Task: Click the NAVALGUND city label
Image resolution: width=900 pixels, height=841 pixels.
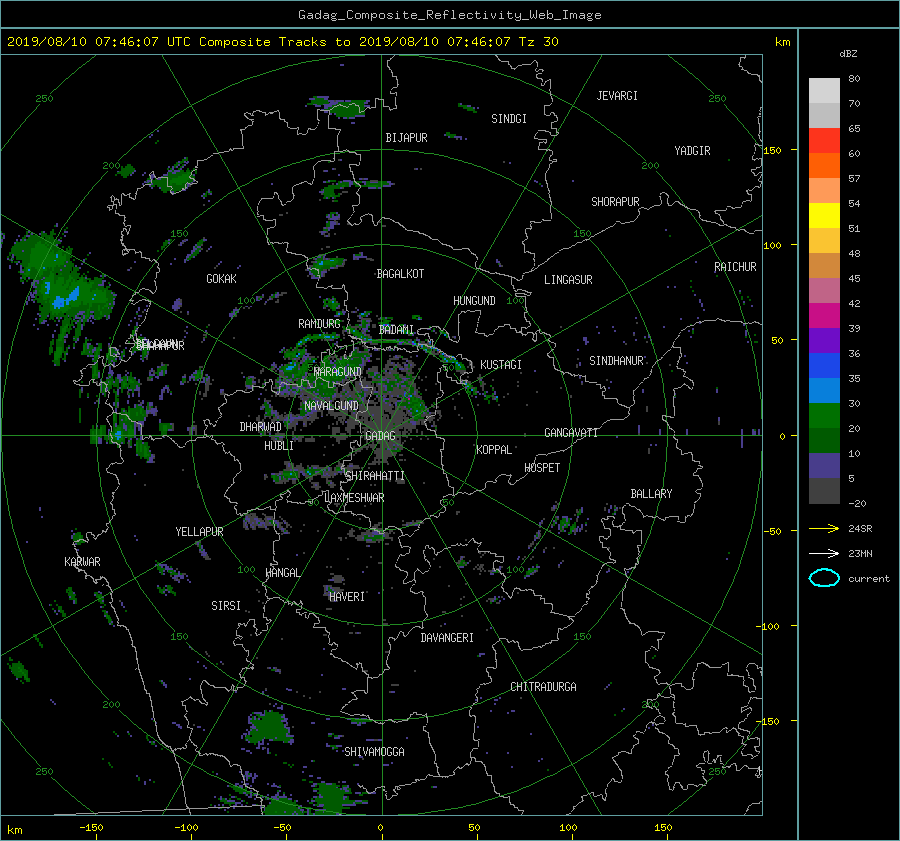Action: click(x=331, y=406)
